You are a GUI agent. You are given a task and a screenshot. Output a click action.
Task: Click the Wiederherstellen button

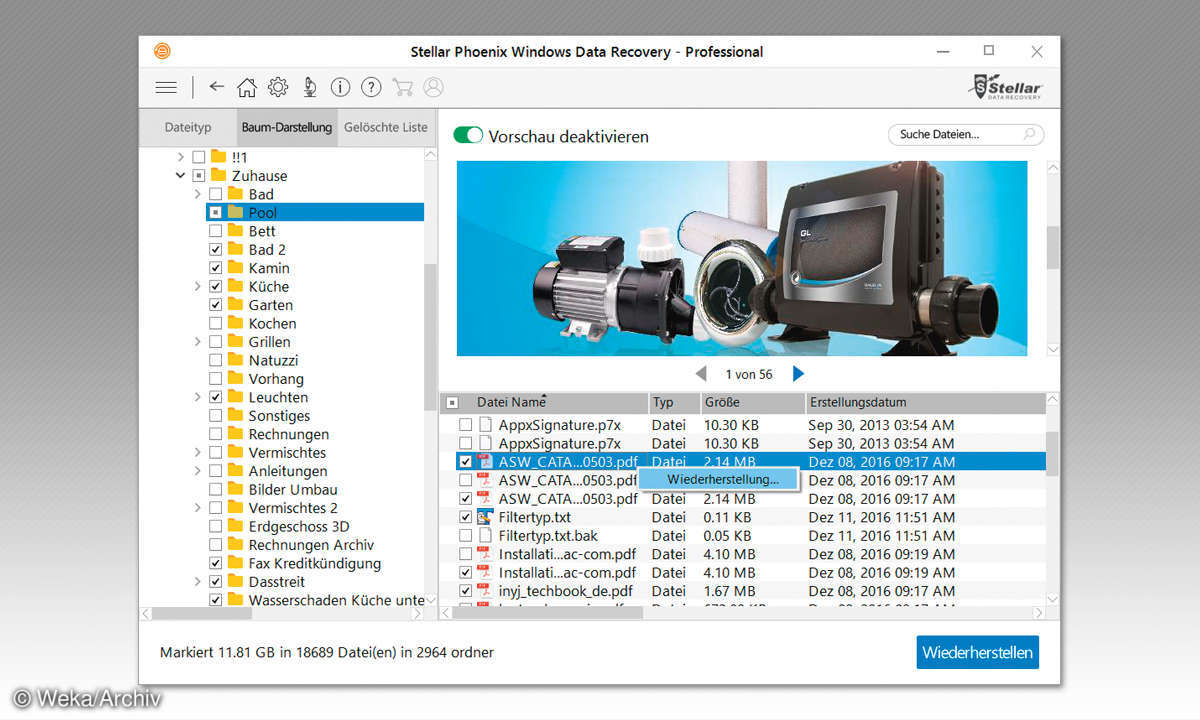click(977, 653)
